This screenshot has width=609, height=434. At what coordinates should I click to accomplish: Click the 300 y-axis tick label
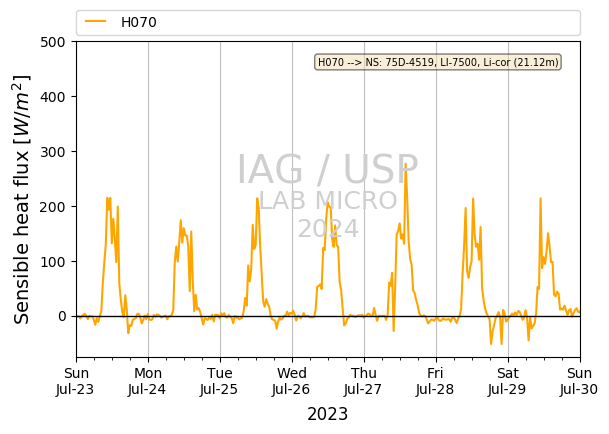click(x=53, y=152)
